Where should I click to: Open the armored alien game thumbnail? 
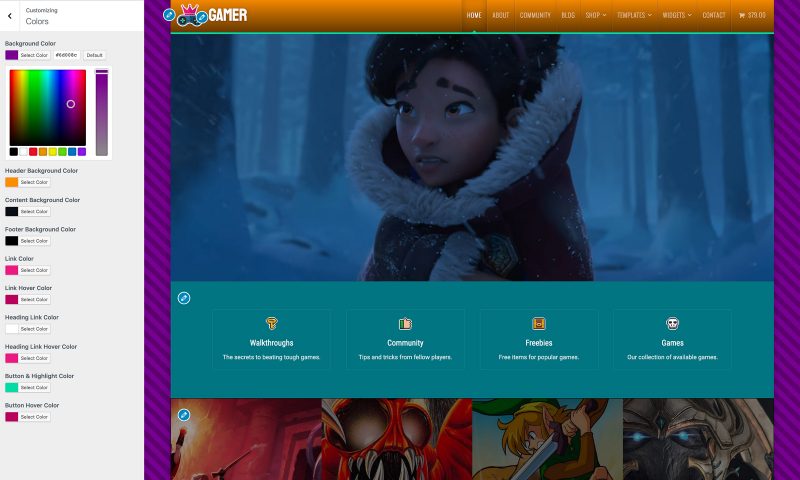pyautogui.click(x=698, y=439)
